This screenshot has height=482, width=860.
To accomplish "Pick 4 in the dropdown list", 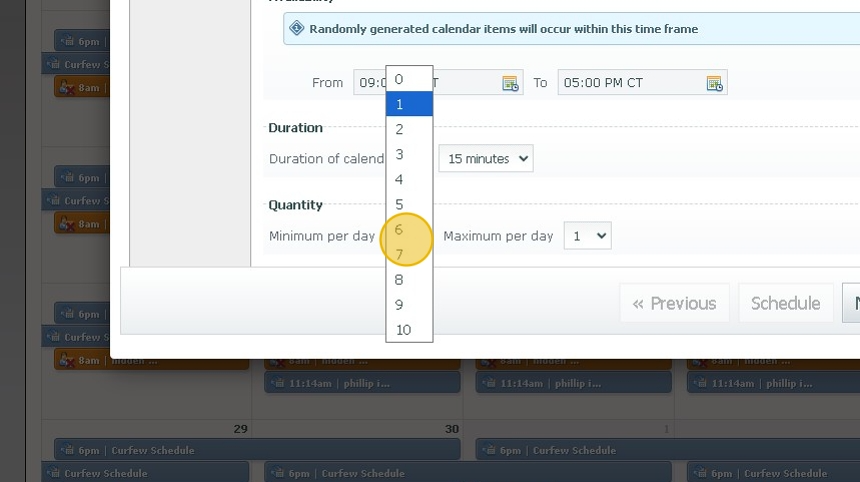I will click(409, 179).
